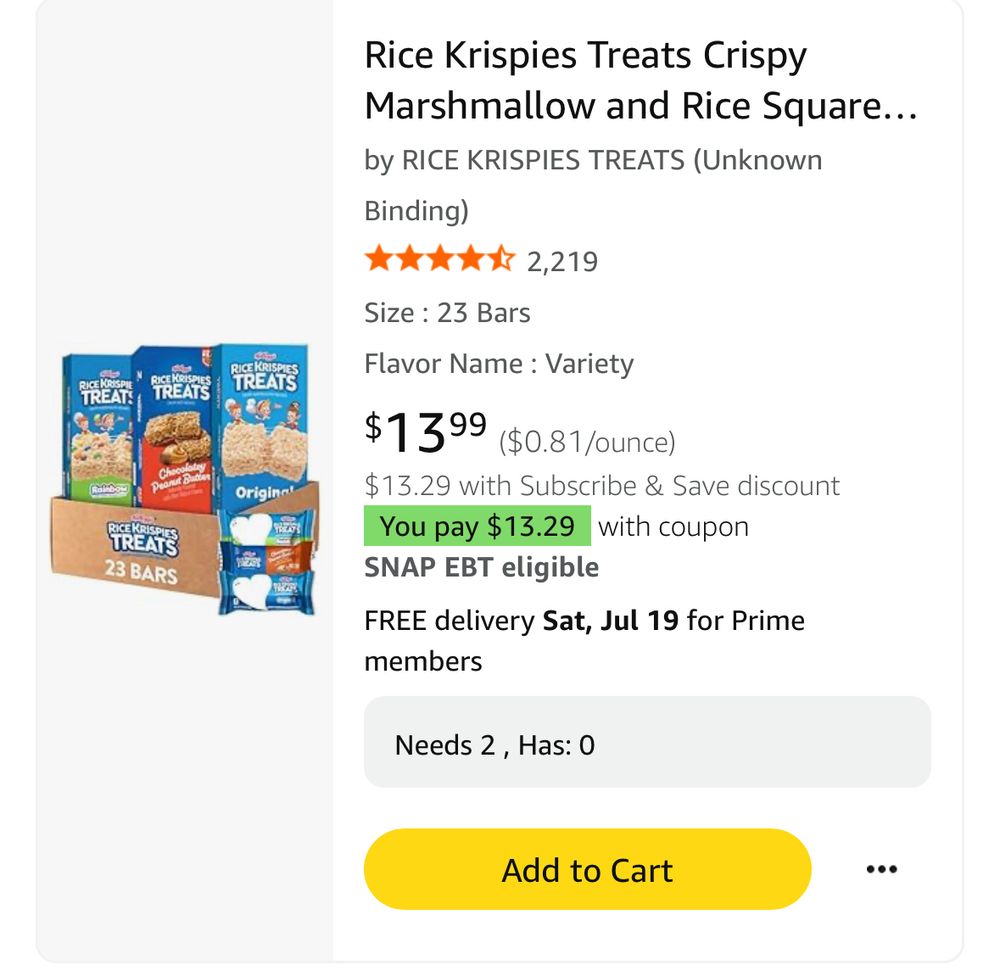Click the Rainbow flavor box in image
1000x969 pixels.
tap(98, 427)
